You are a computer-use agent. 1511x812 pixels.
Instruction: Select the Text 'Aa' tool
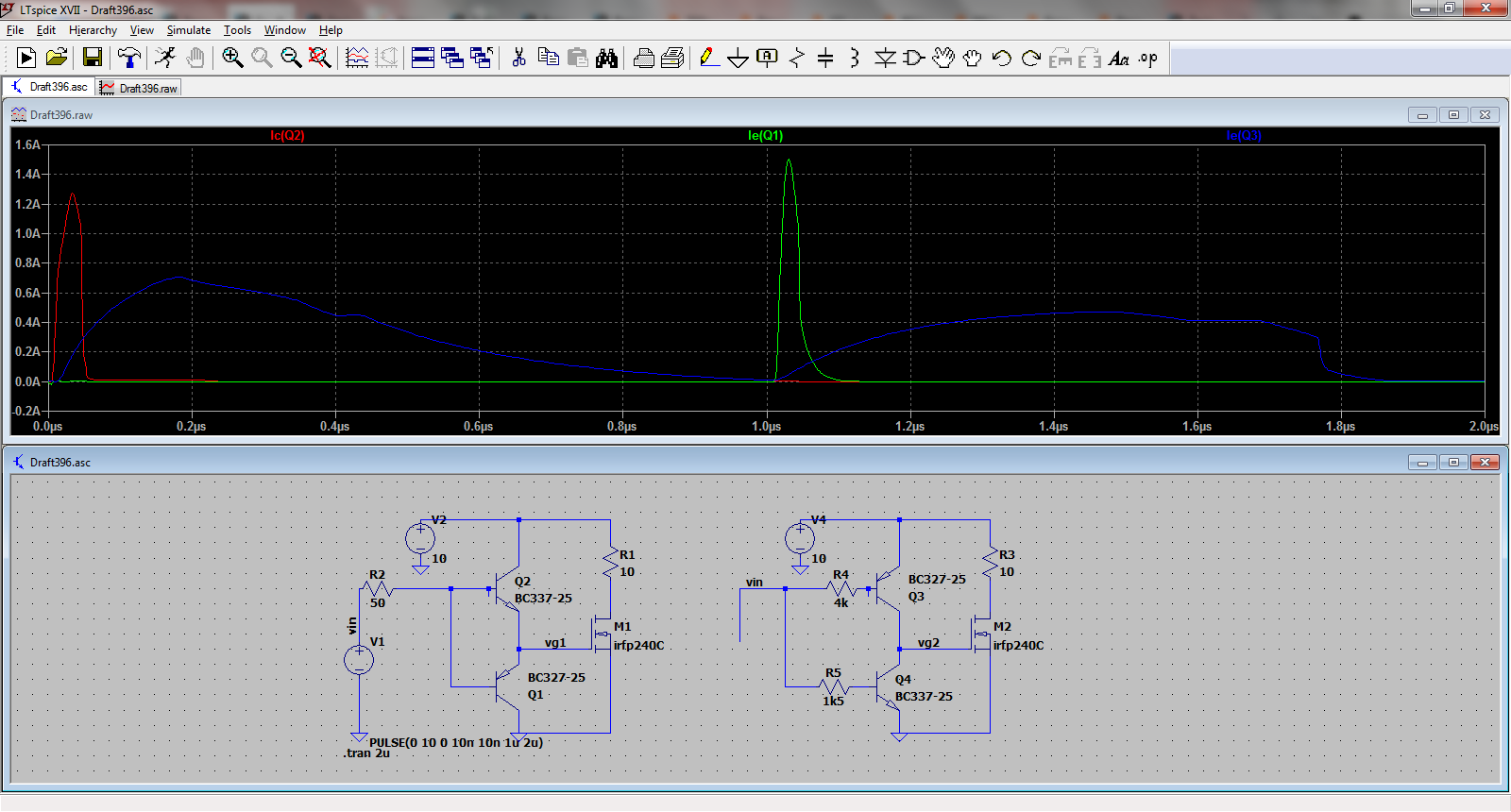coord(1119,59)
